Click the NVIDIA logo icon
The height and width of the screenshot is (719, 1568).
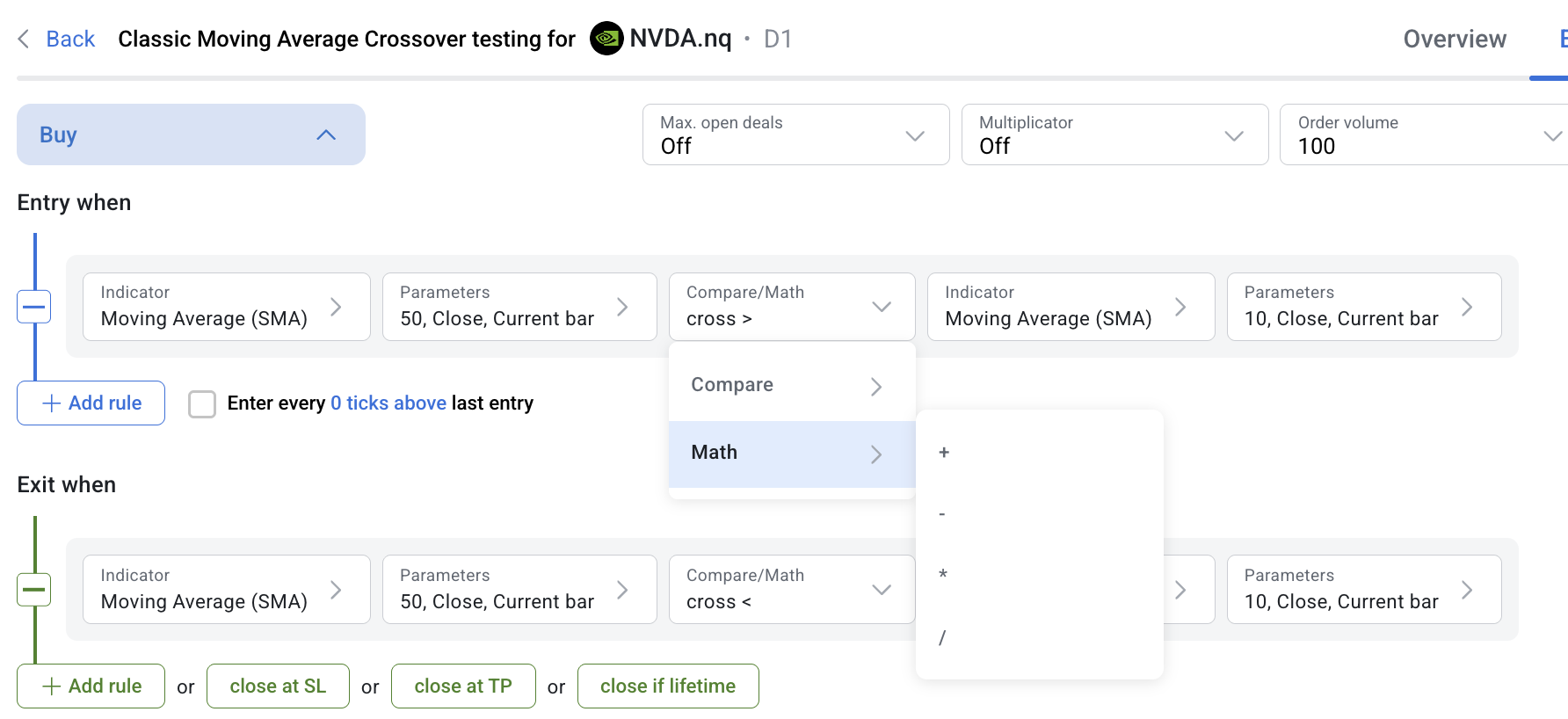(606, 39)
